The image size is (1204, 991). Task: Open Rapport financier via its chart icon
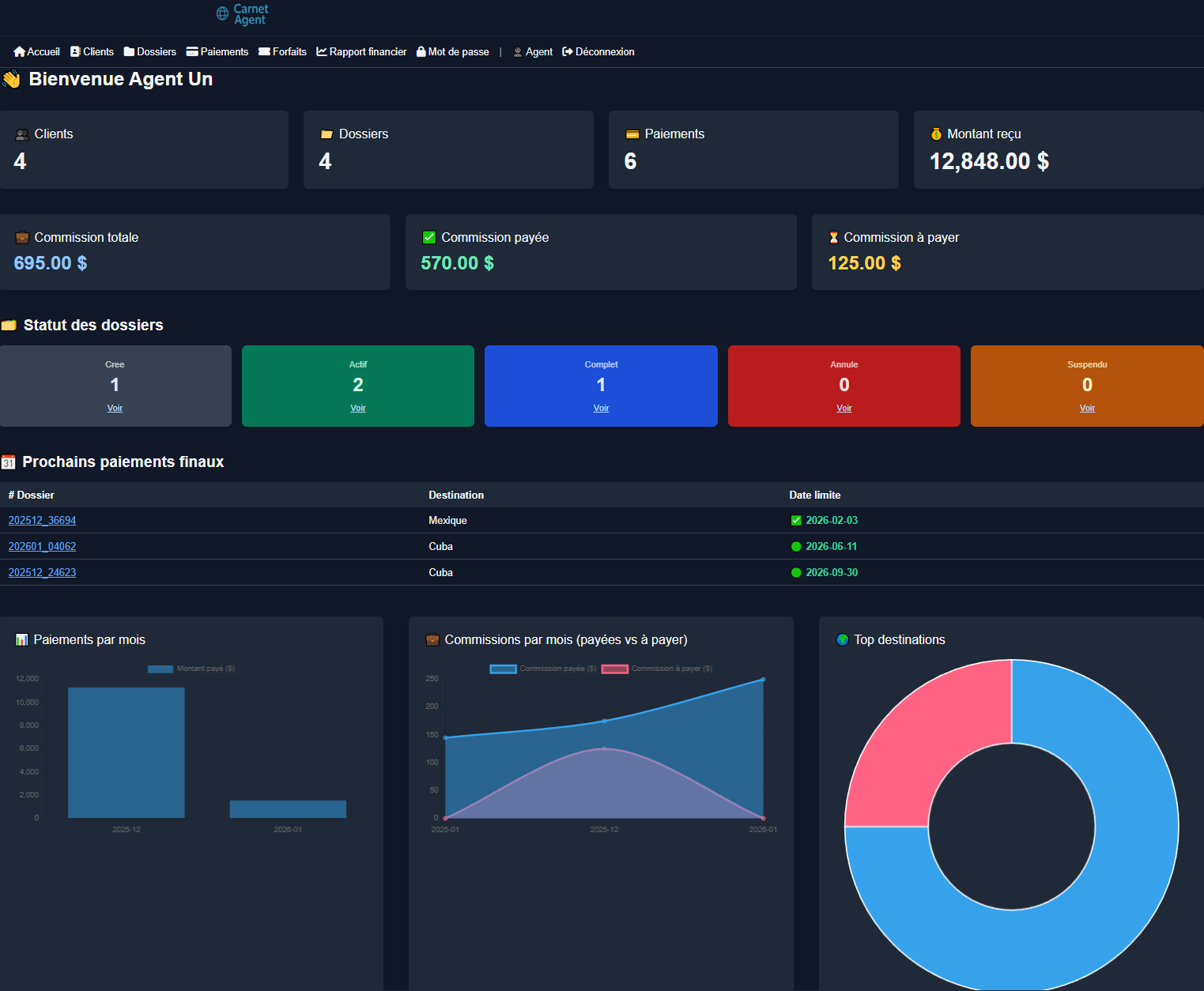[x=321, y=51]
